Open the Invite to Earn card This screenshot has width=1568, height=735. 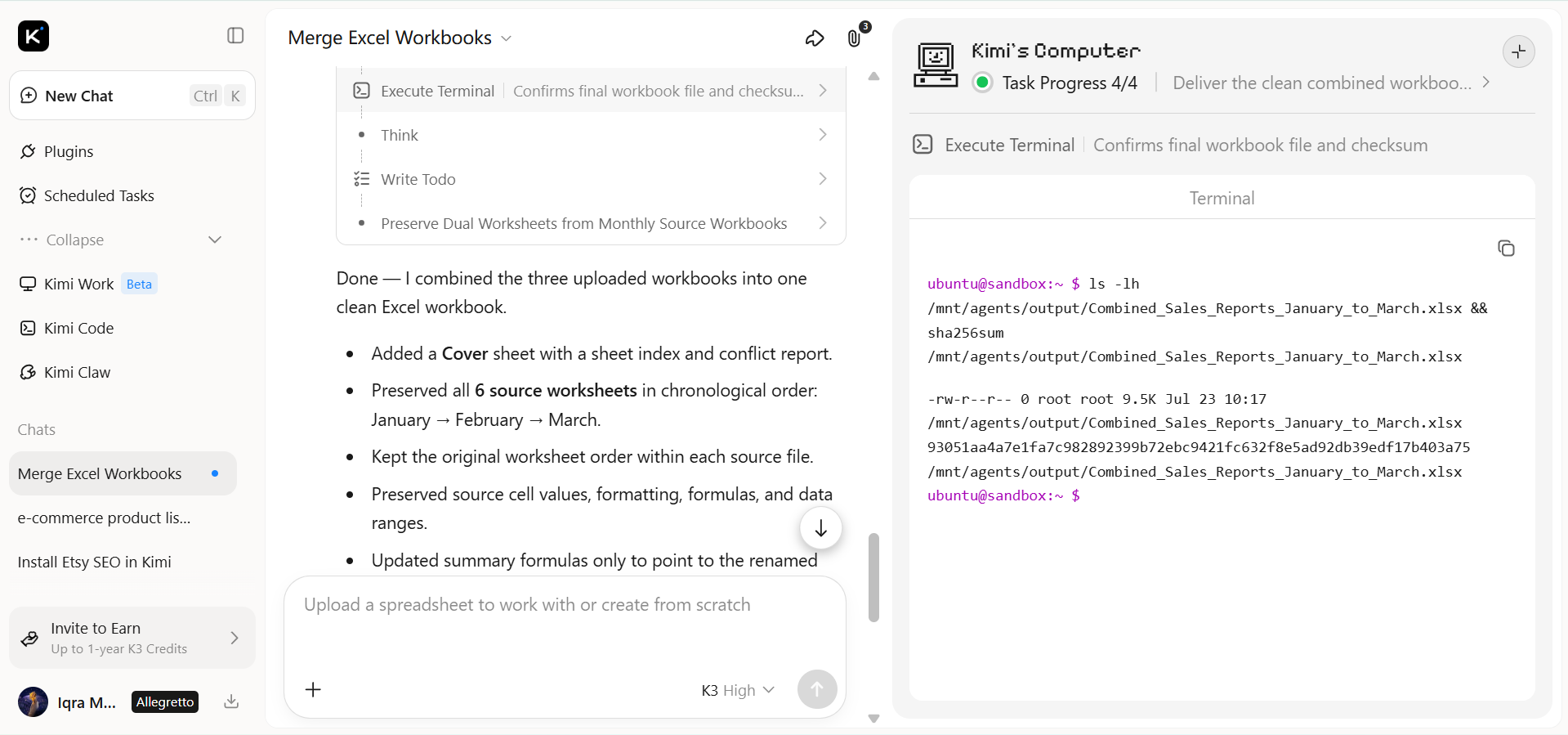132,638
